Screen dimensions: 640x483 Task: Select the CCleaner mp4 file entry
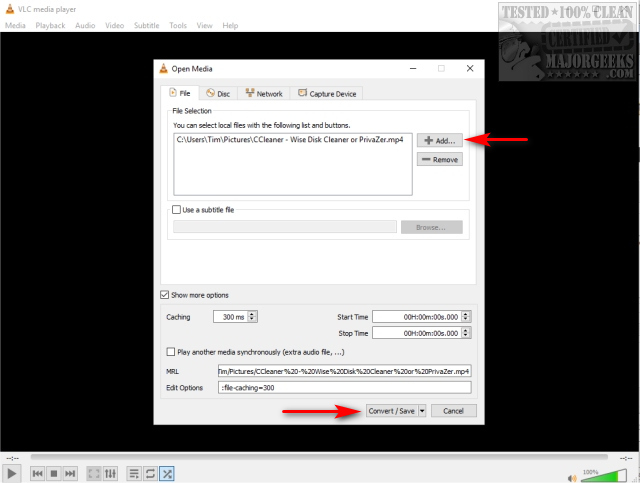pos(290,140)
